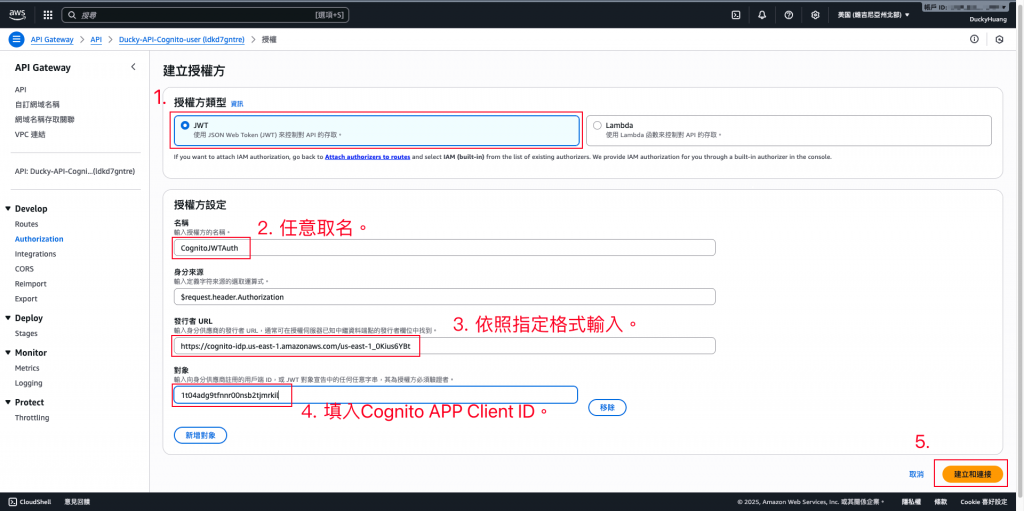
Task: Launch CloudShell from top bar icon
Action: [x=735, y=14]
